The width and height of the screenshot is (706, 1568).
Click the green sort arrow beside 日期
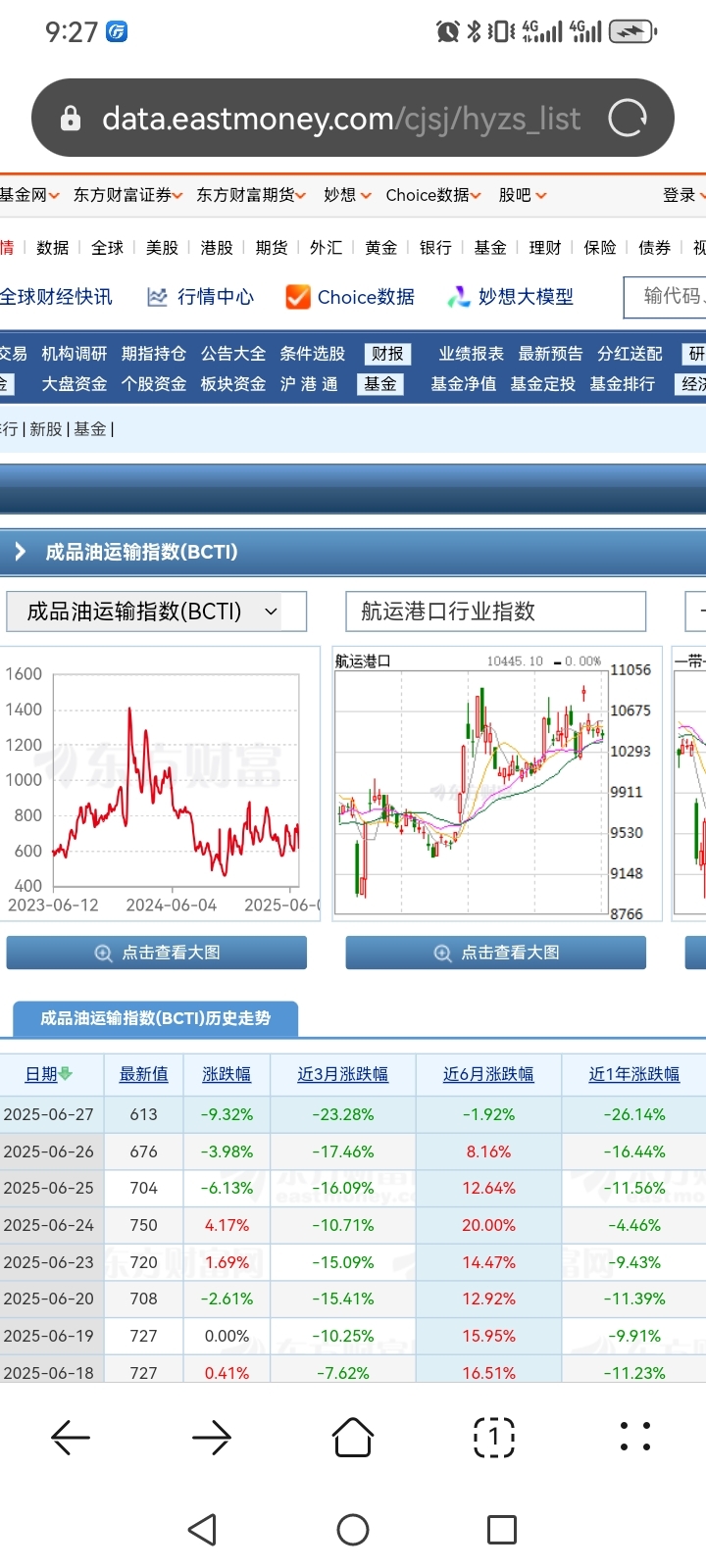click(66, 1074)
